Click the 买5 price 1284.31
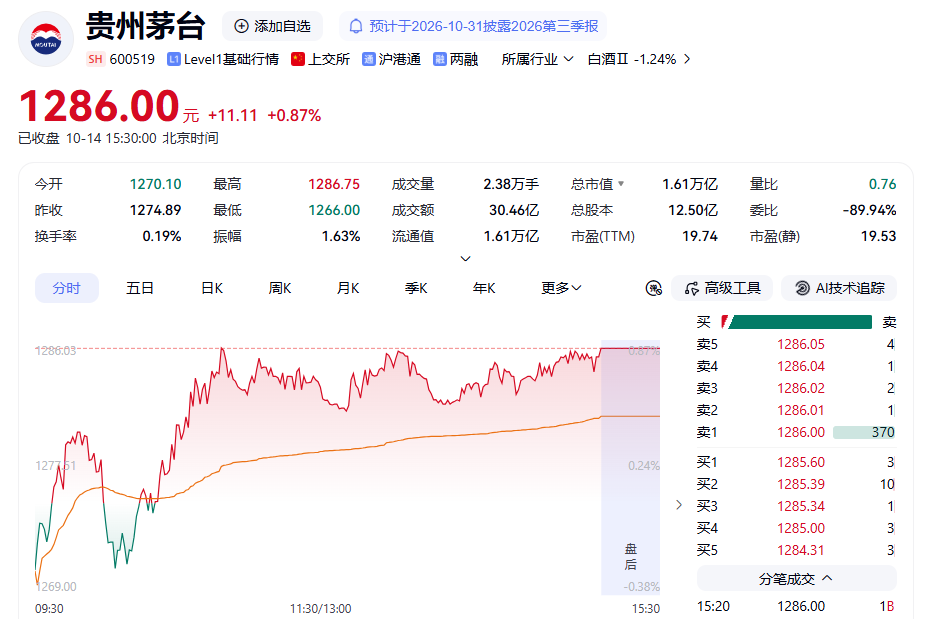This screenshot has height=619, width=925. pyautogui.click(x=801, y=550)
